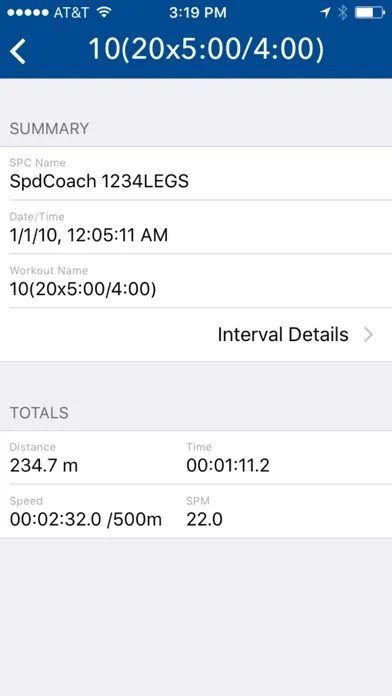Select the Date/Time row value
This screenshot has height=696, width=392.
[89, 235]
